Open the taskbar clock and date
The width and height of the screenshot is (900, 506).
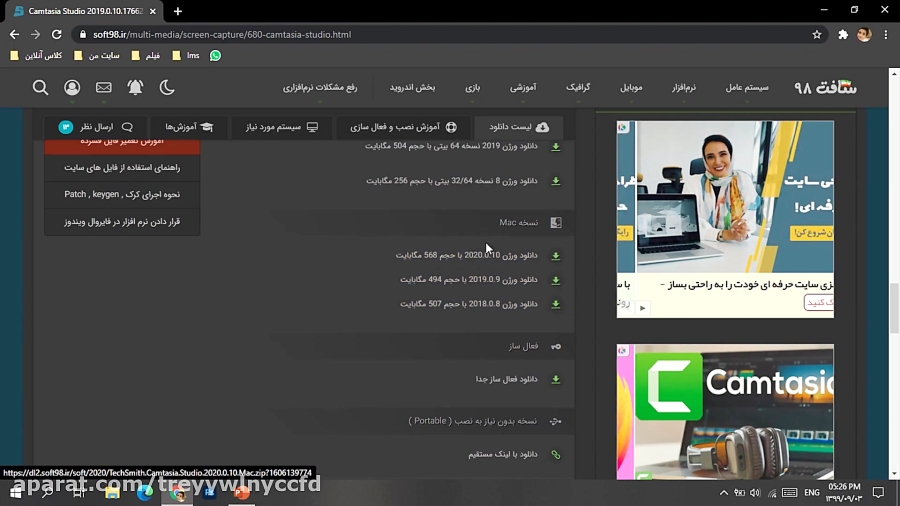click(x=844, y=492)
